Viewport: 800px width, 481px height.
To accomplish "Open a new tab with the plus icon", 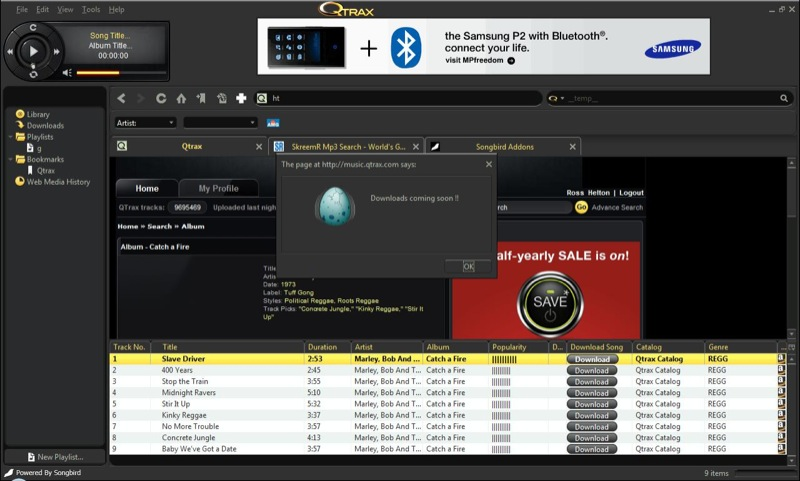I will click(x=241, y=98).
